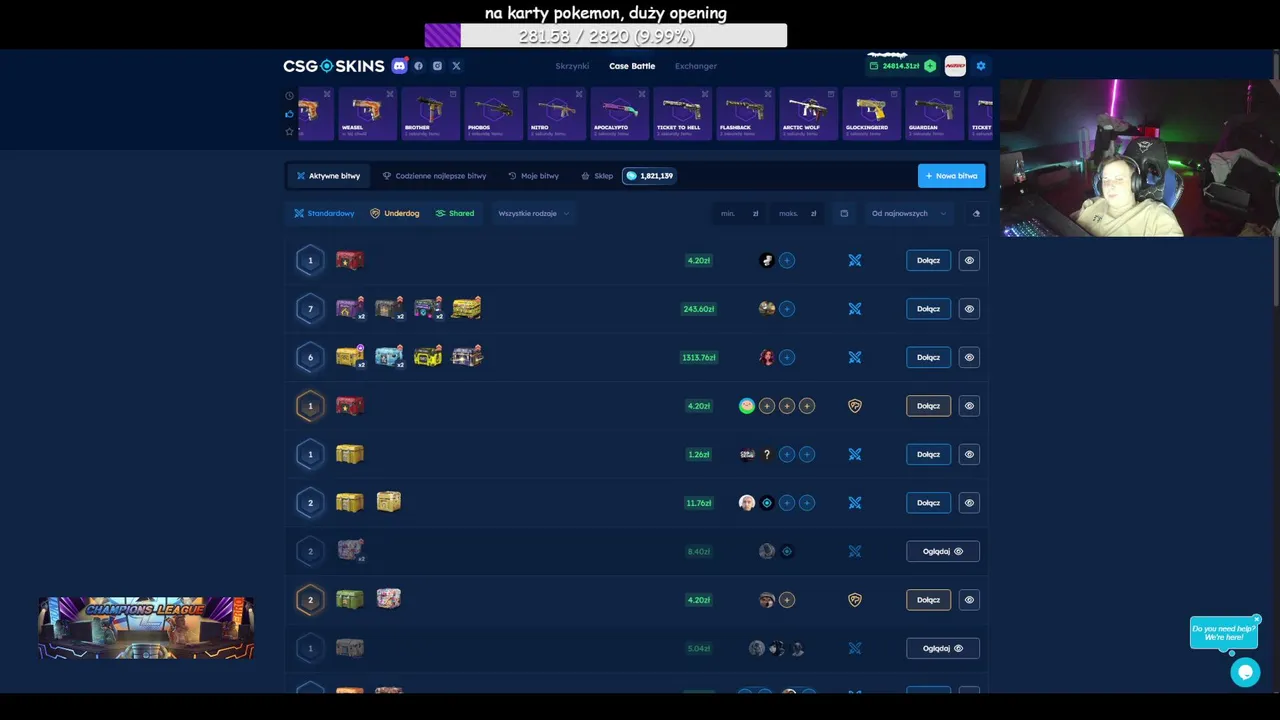
Task: Preview the 11.76zł battle eye icon
Action: pos(969,503)
